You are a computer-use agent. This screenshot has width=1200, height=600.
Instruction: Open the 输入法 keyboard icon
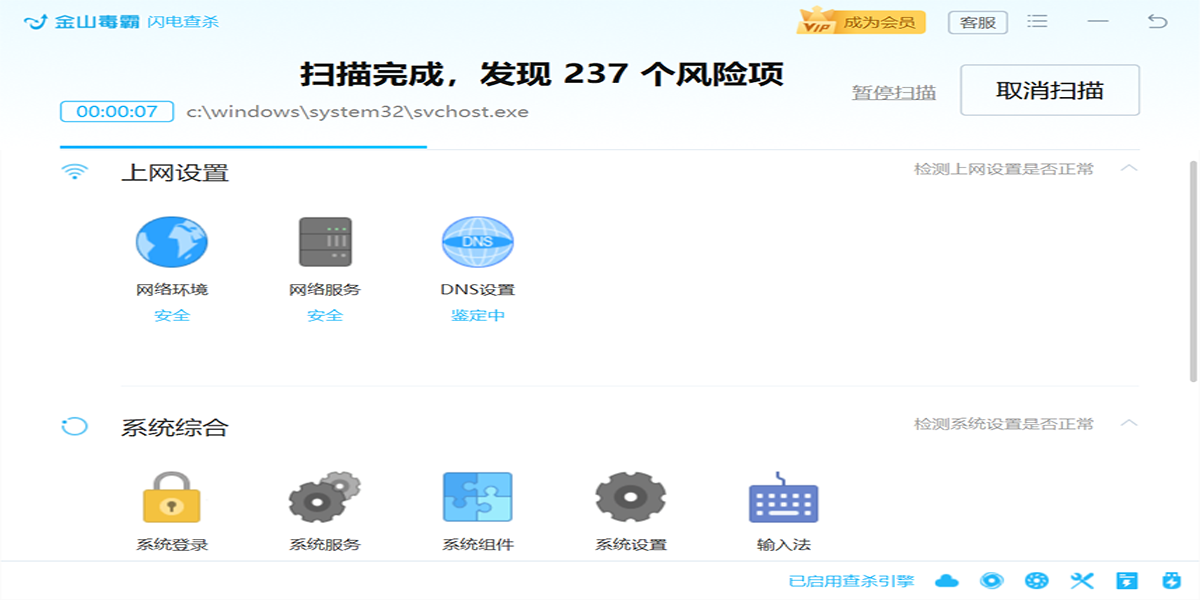pyautogui.click(x=784, y=497)
